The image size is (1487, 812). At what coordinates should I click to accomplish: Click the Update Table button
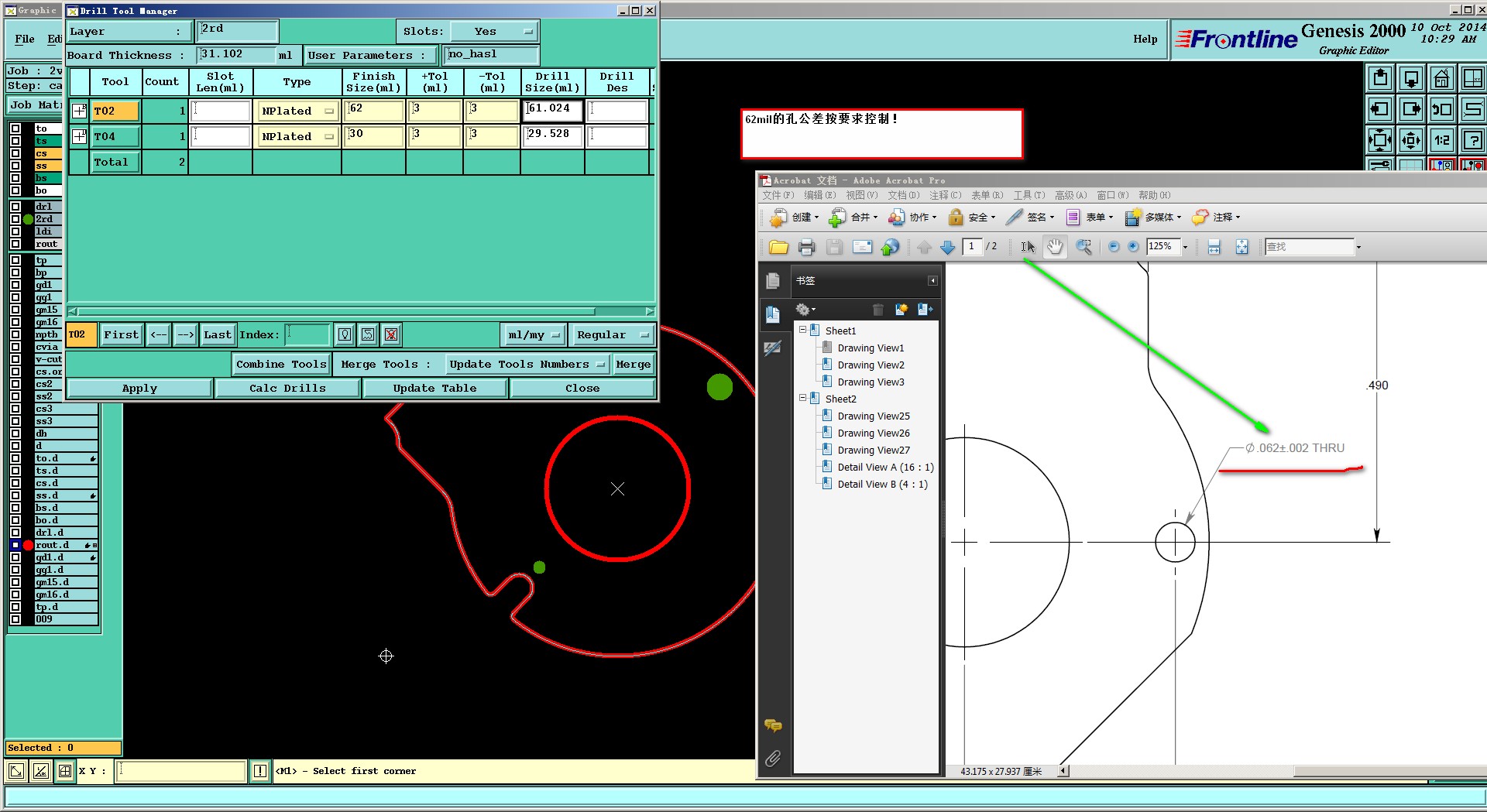pos(434,389)
